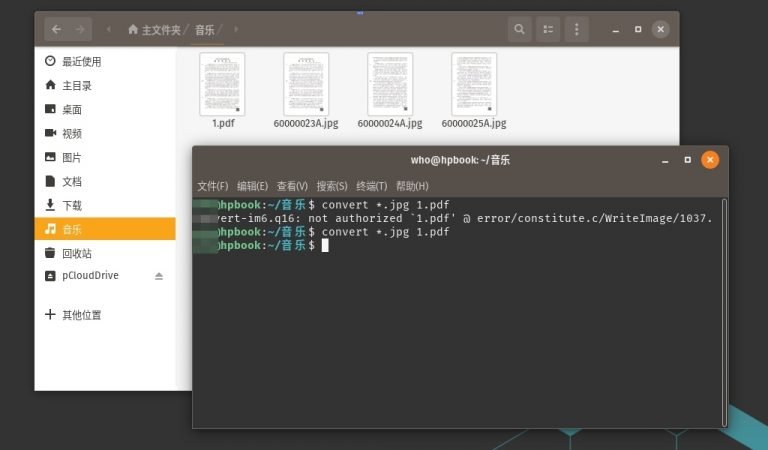Open the terminal 查看(V) menu

(292, 186)
